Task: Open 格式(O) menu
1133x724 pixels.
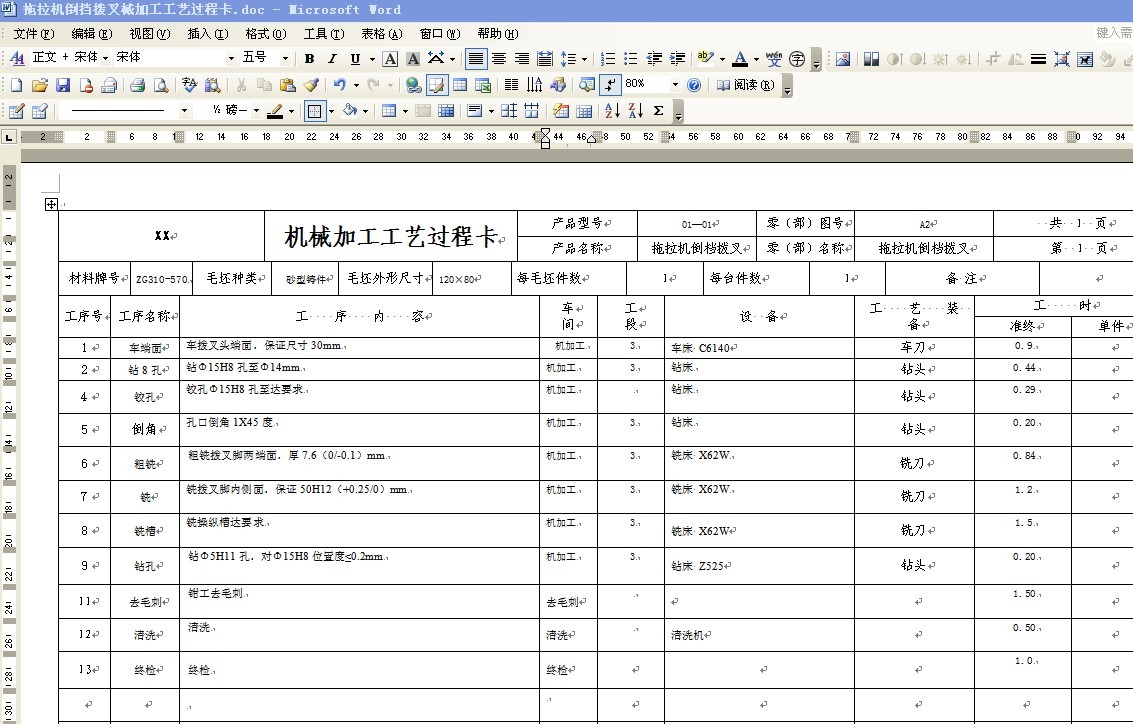Action: tap(265, 33)
